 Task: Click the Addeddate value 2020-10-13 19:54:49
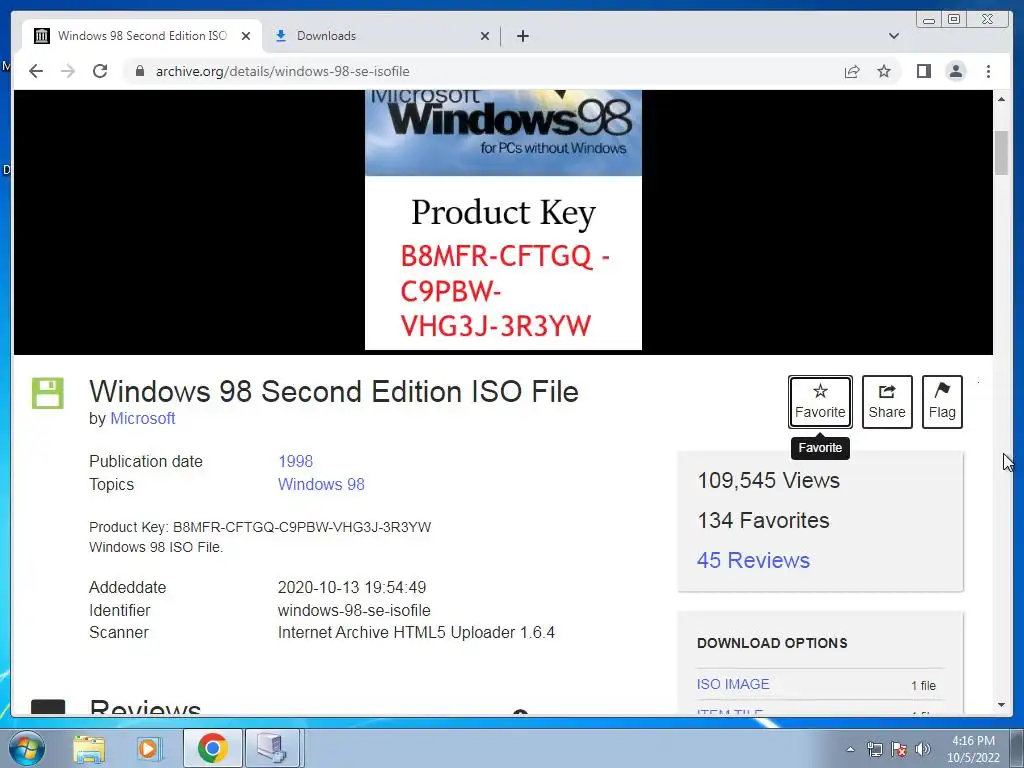tap(352, 588)
